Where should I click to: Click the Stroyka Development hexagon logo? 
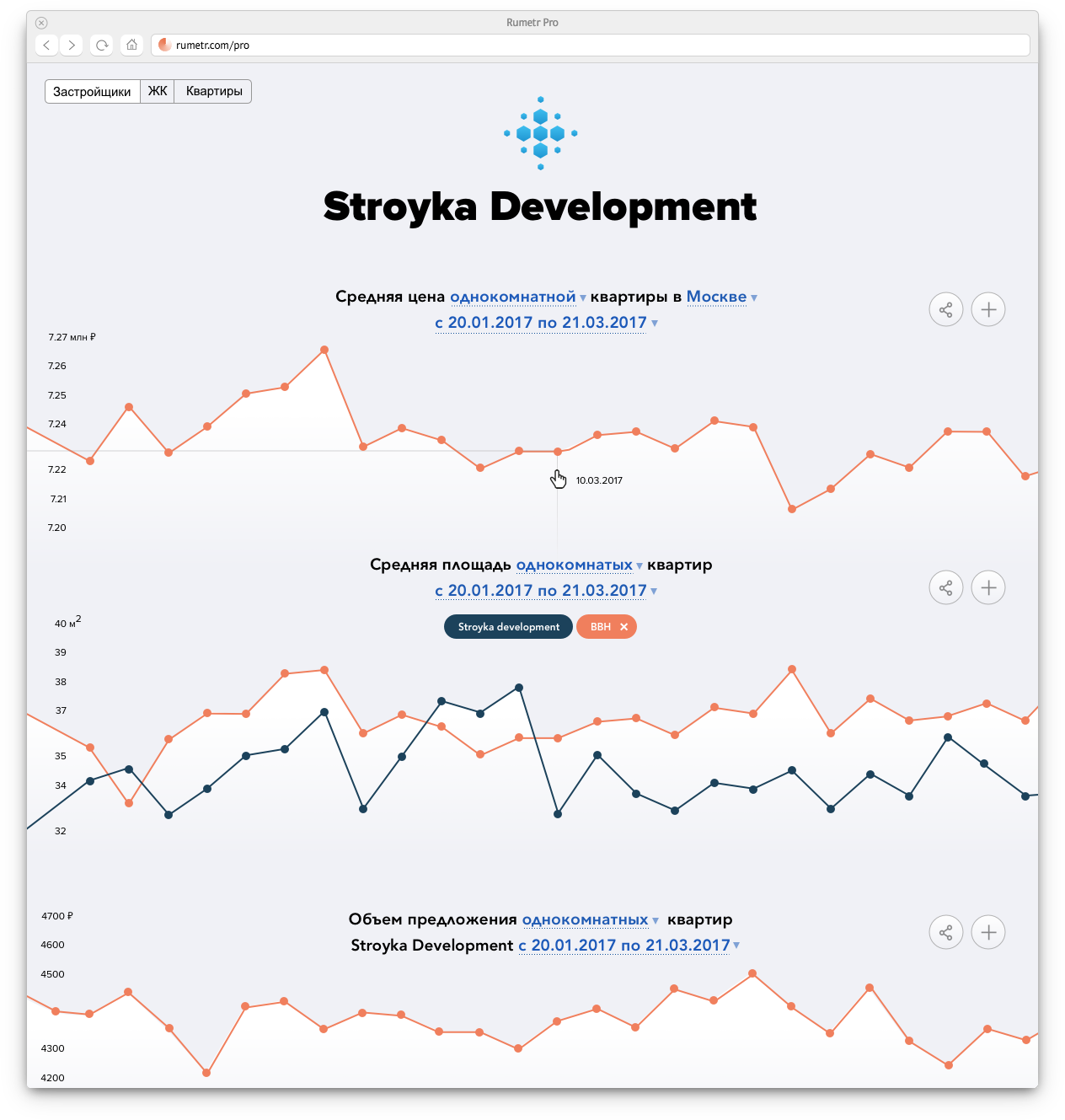540,133
